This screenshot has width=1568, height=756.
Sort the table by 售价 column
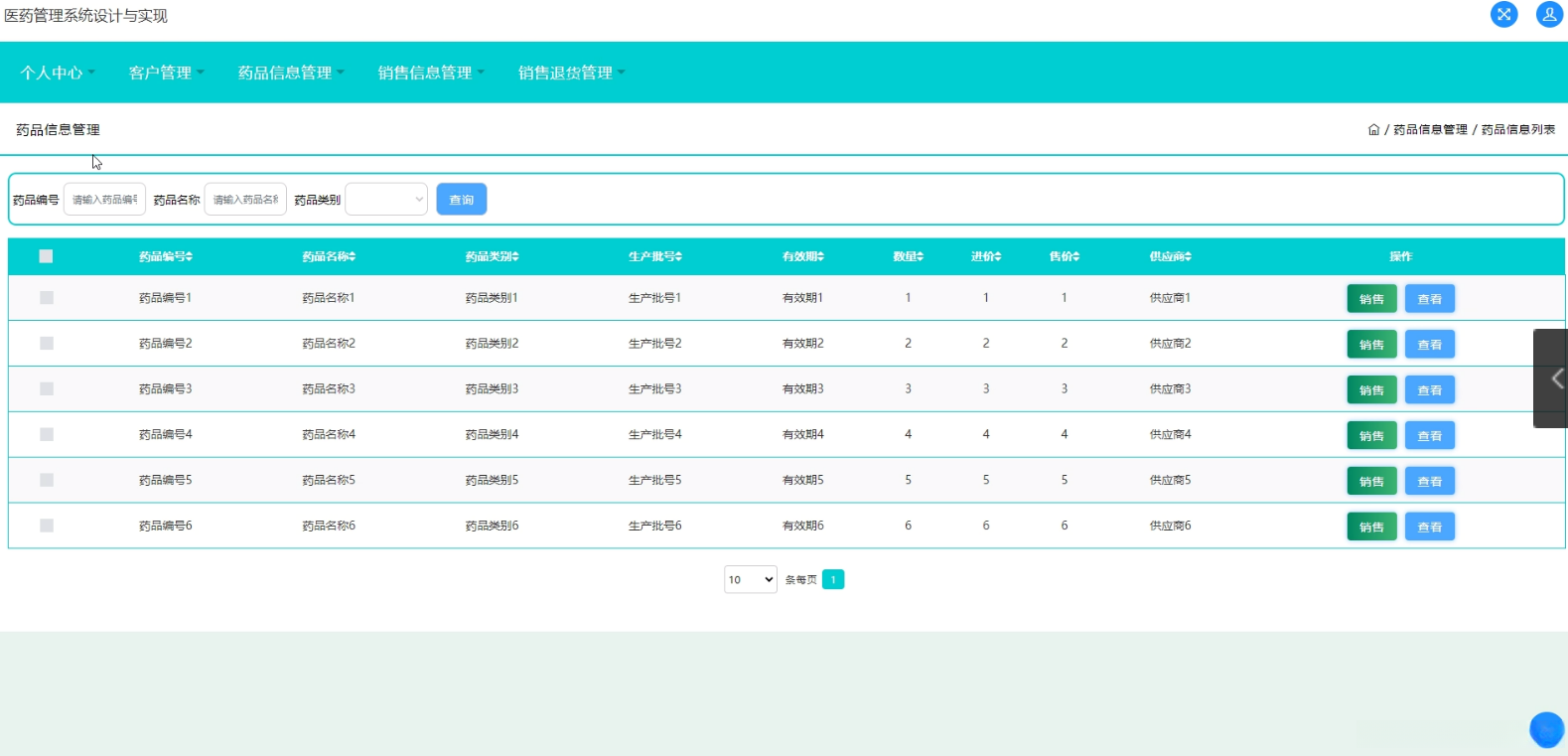point(1065,256)
